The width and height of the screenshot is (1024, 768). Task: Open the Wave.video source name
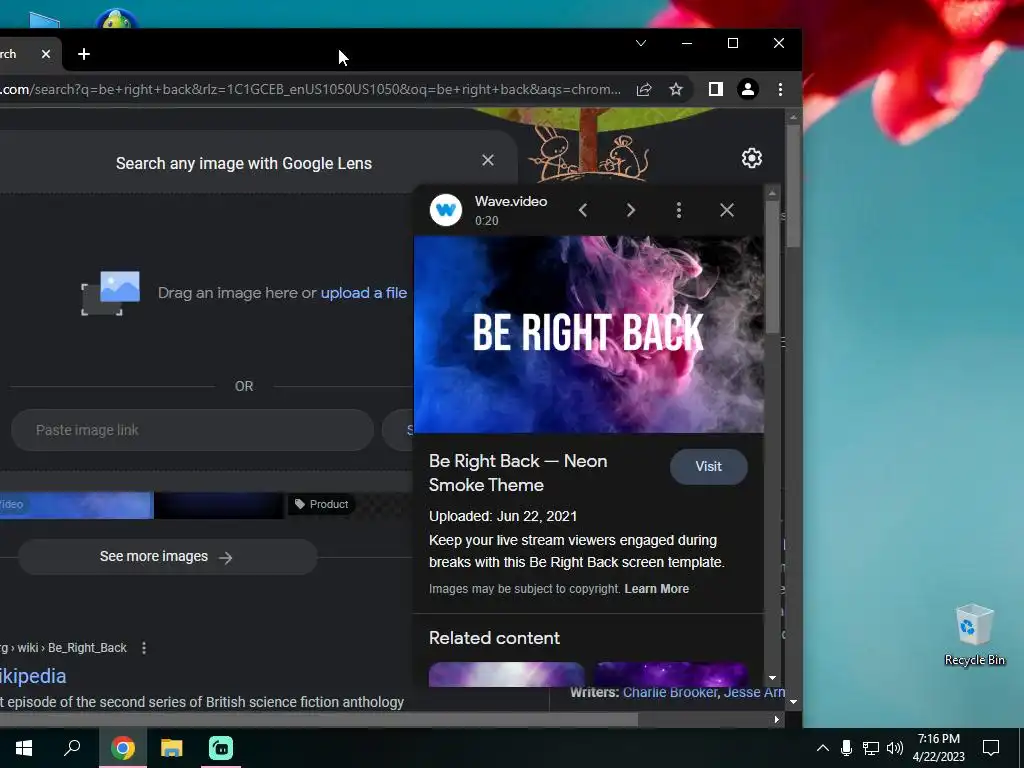511,201
